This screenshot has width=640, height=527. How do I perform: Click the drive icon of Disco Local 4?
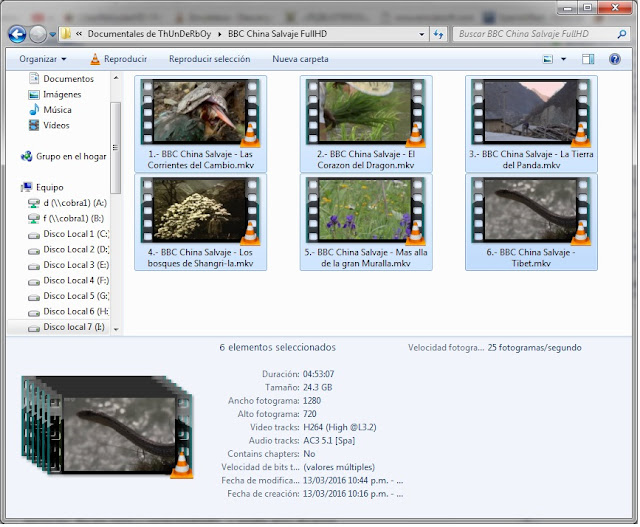[x=34, y=282]
